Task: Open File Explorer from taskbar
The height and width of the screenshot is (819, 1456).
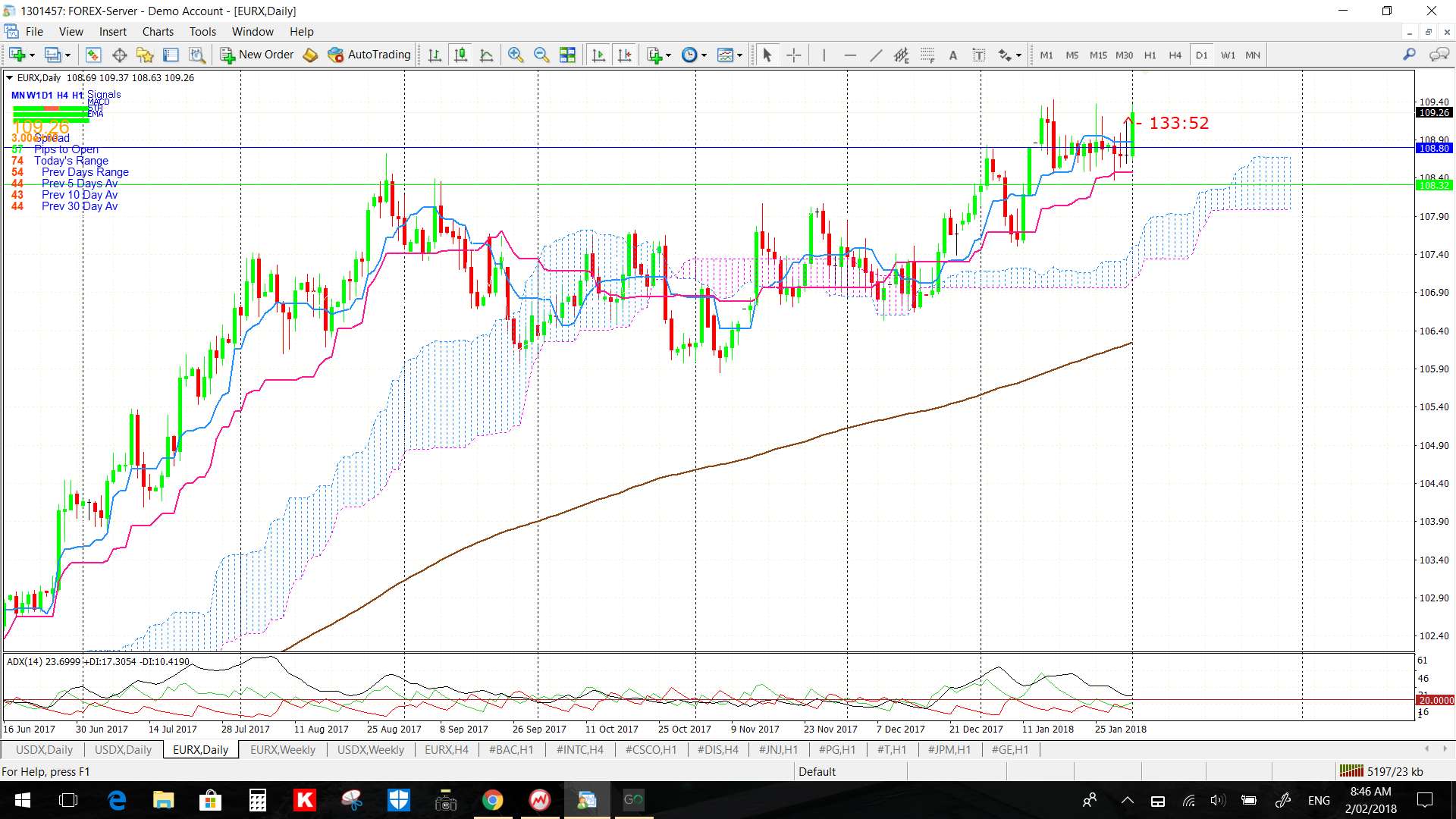Action: coord(163,800)
